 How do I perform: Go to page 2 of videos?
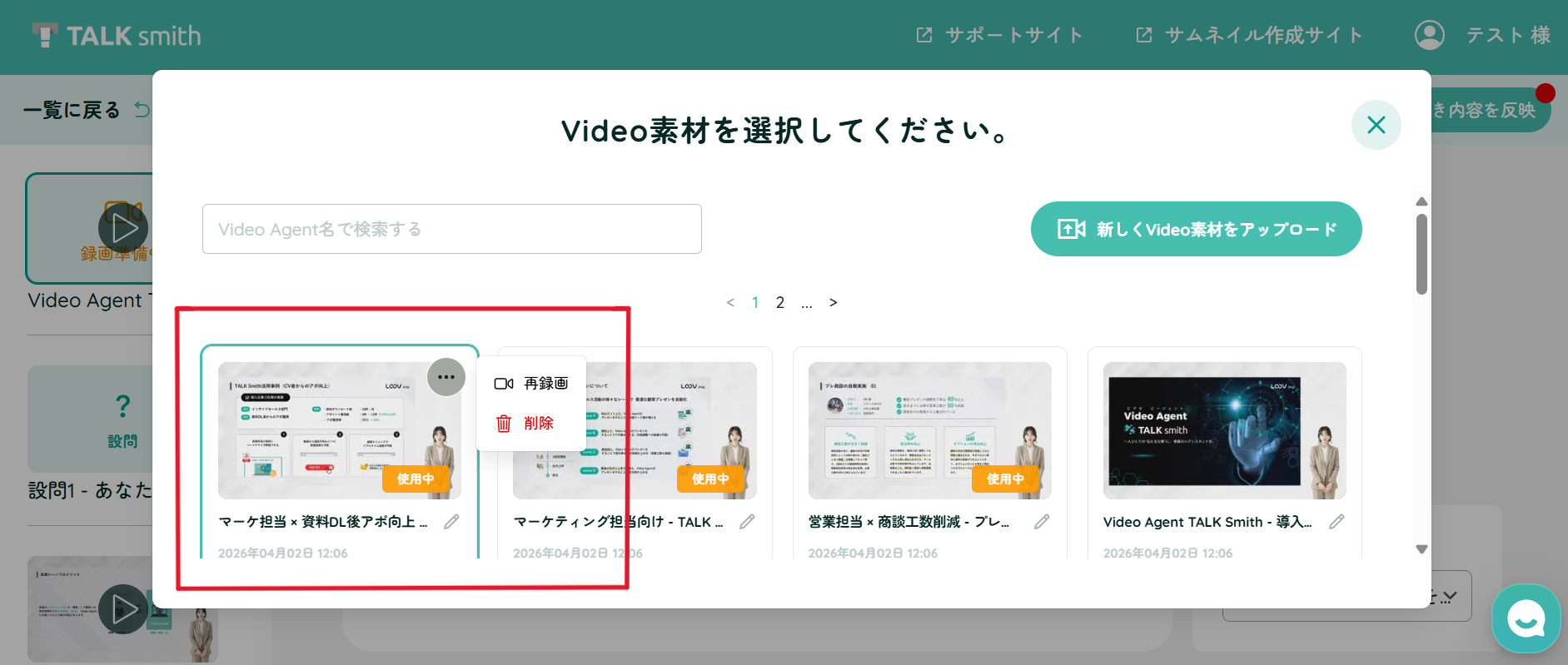coord(780,303)
